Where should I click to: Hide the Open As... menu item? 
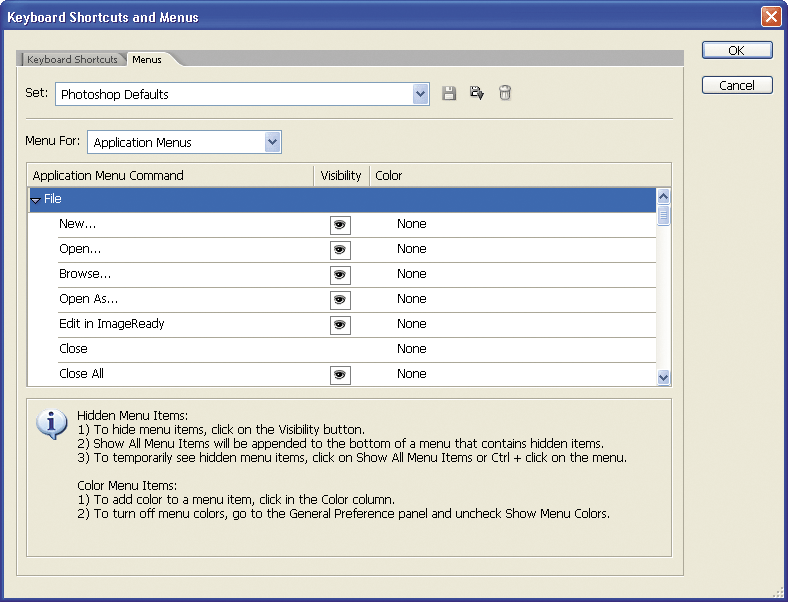[340, 300]
